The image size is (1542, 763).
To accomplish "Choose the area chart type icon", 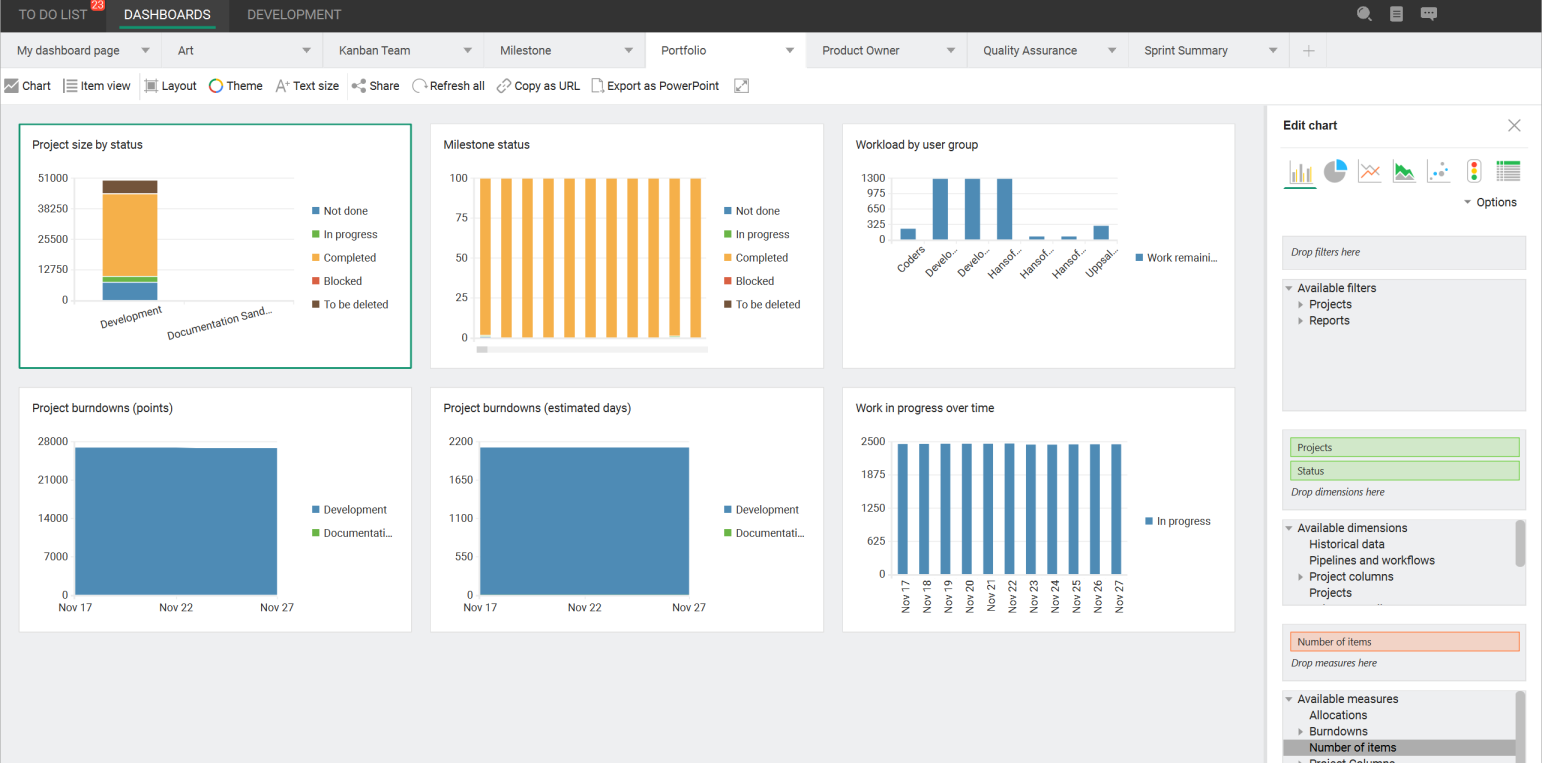I will 1404,172.
